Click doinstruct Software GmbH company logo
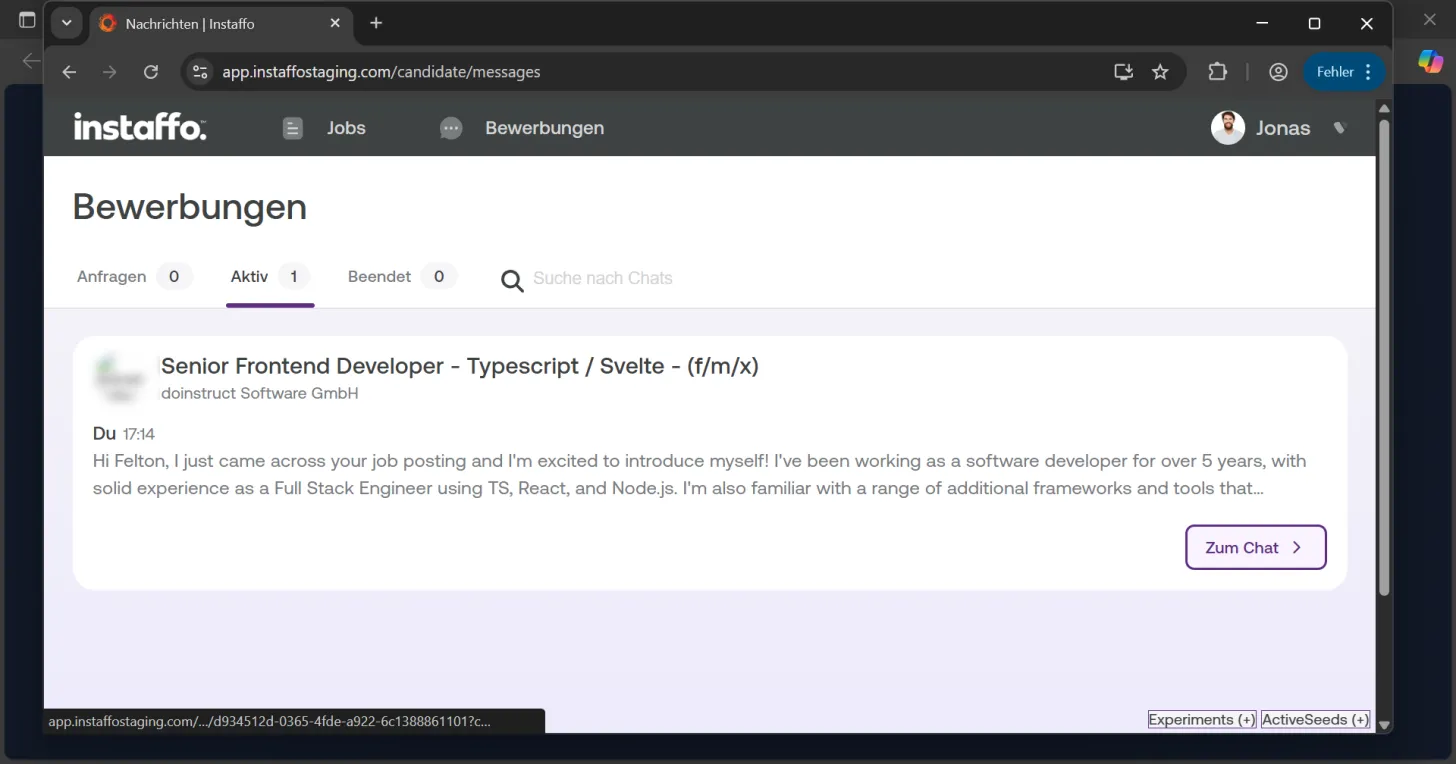This screenshot has height=764, width=1456. (x=120, y=378)
